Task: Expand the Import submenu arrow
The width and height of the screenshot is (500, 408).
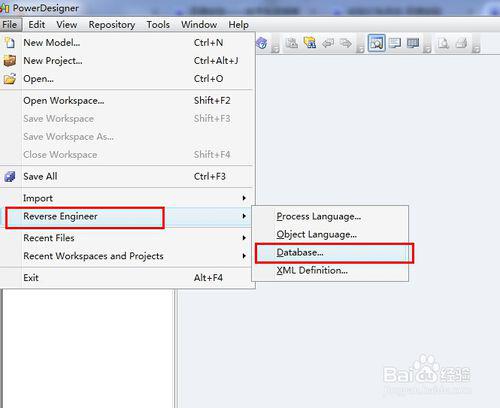Action: 244,198
